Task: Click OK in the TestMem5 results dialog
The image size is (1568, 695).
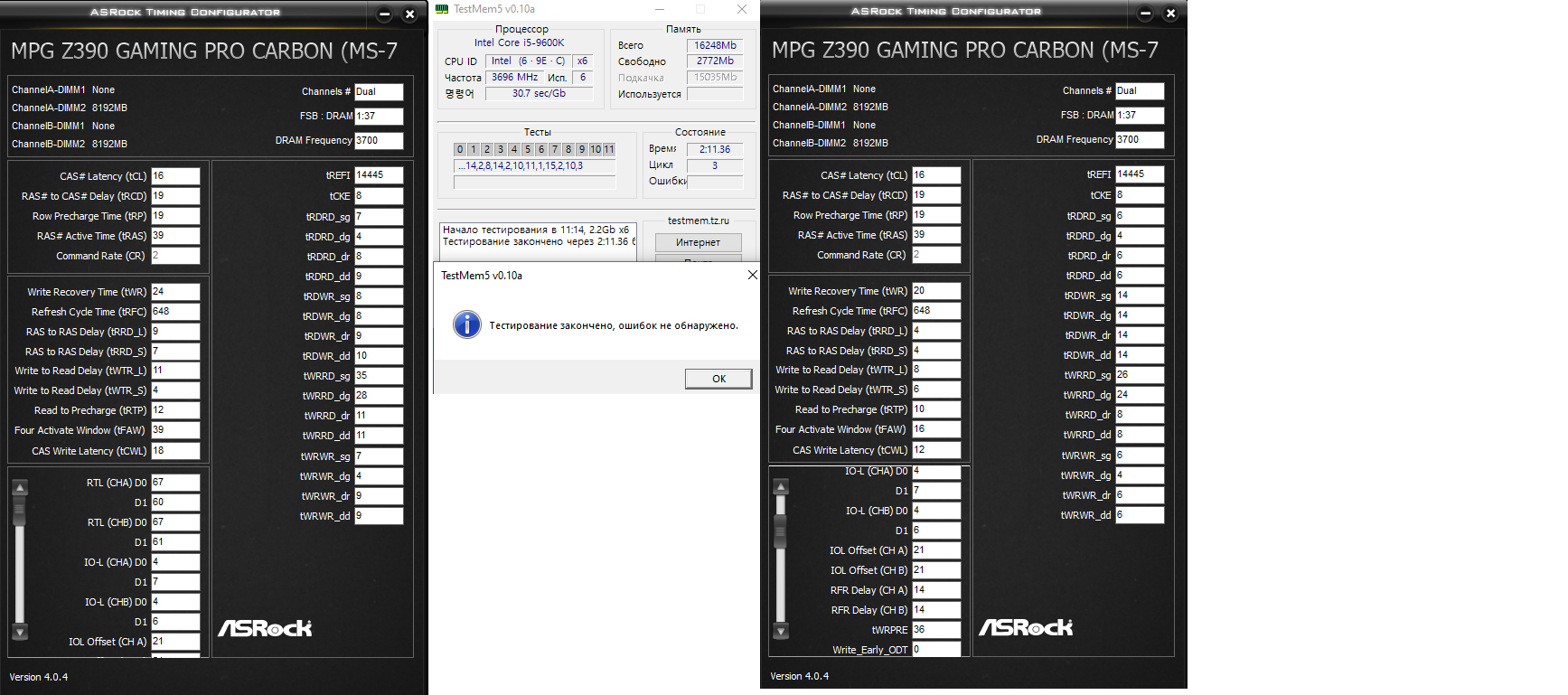Action: coord(718,379)
